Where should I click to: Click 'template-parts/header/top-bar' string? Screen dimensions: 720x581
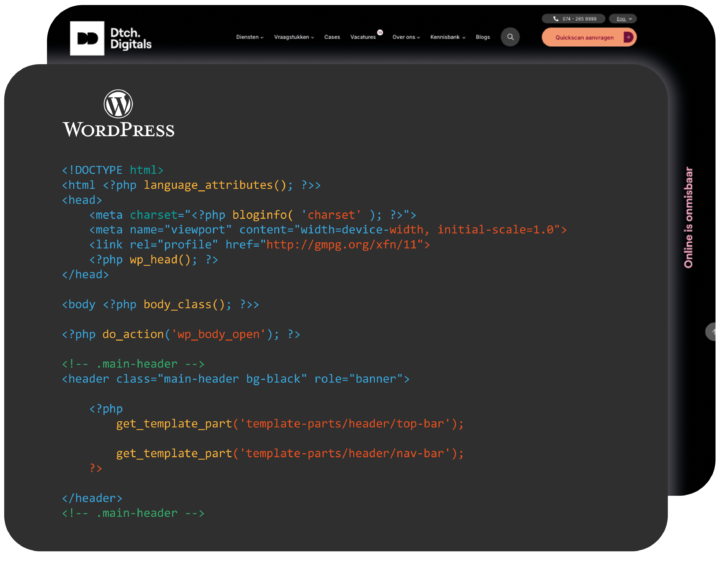tap(345, 423)
